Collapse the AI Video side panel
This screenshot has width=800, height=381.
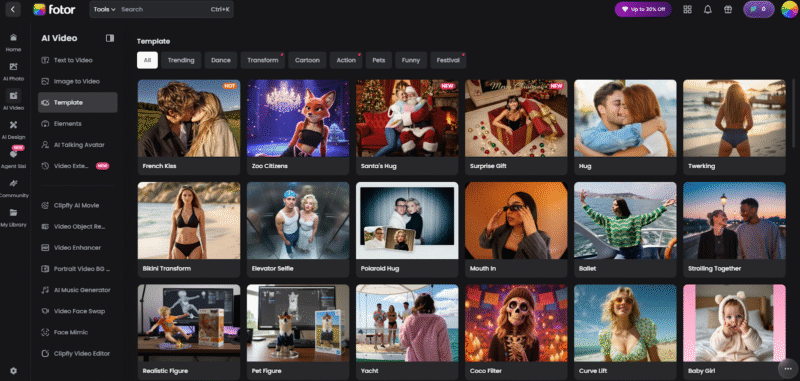tap(110, 38)
